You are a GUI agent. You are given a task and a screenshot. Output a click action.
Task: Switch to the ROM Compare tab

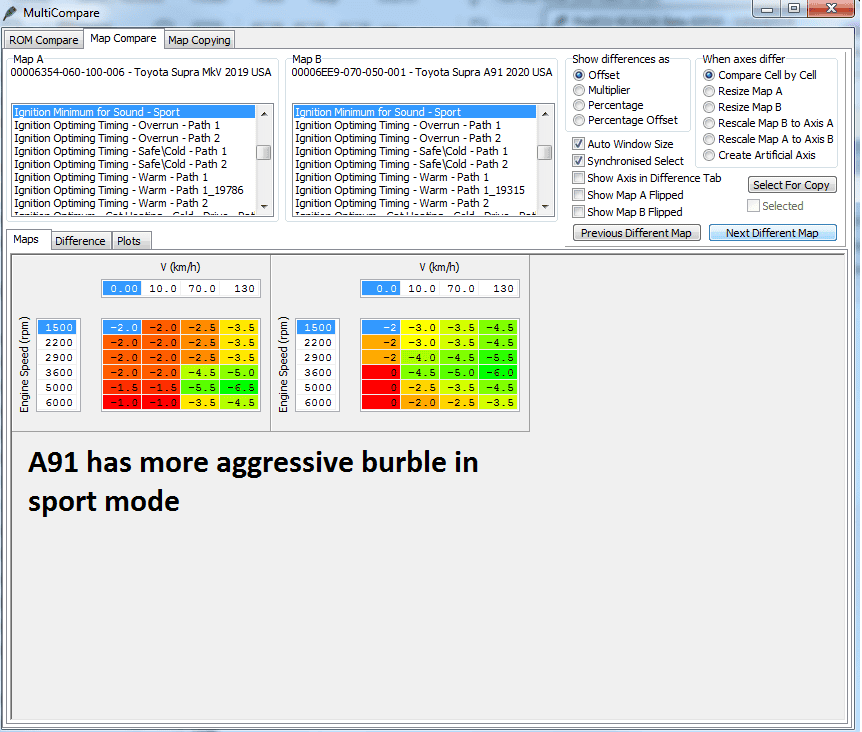(43, 40)
